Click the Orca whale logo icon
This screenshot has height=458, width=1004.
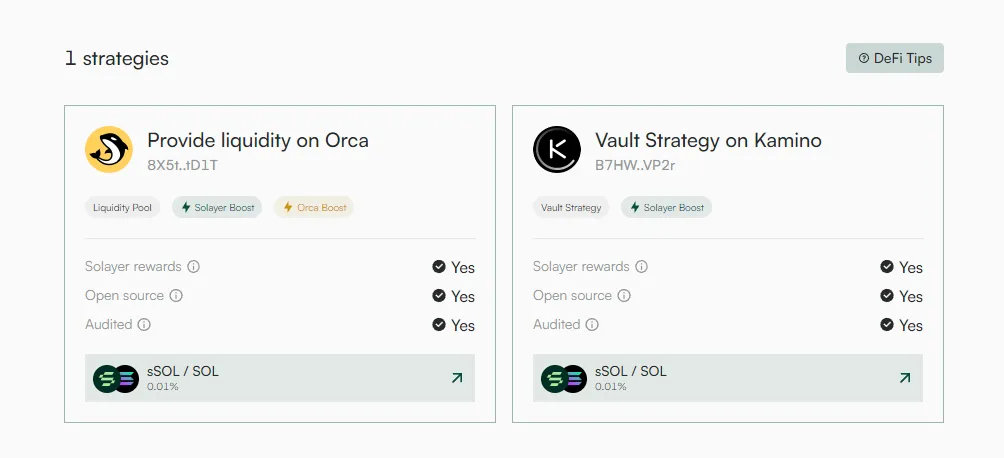109,150
